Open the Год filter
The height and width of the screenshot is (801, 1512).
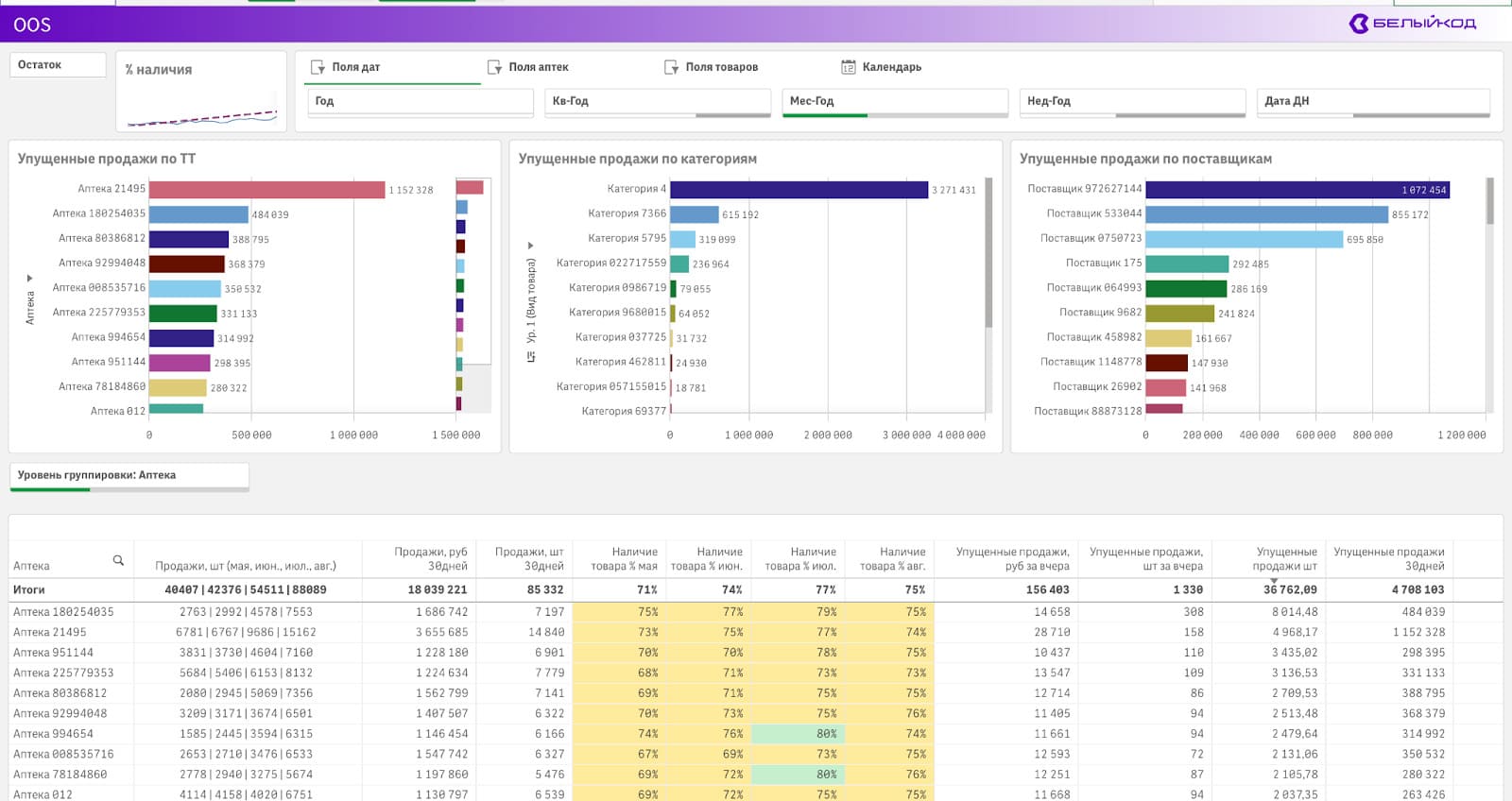pos(421,102)
